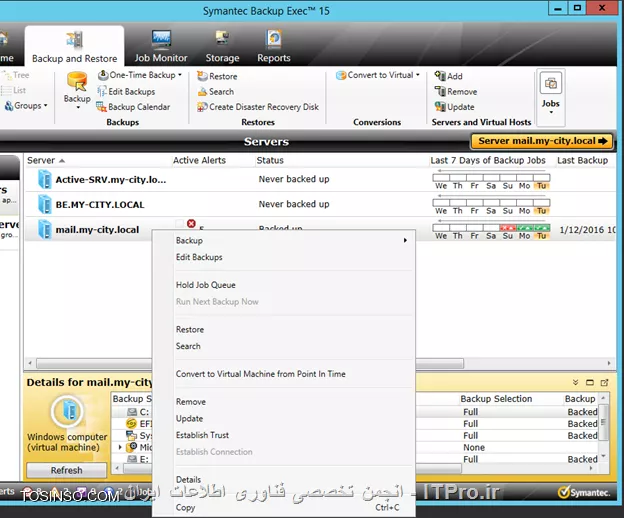Expand the Mic... tree row in details

coord(120,447)
